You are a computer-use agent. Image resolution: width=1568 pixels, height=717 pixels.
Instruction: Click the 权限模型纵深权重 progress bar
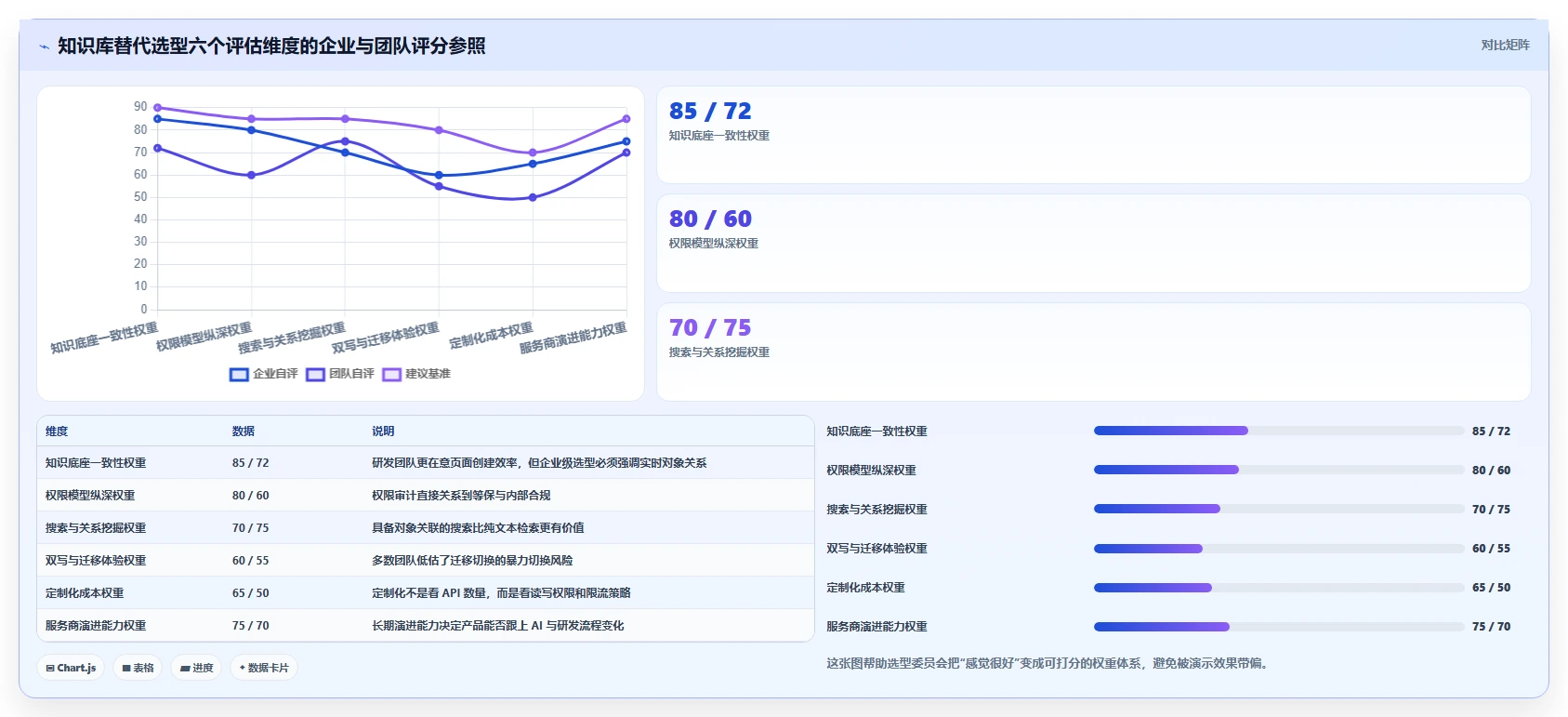click(x=1278, y=470)
